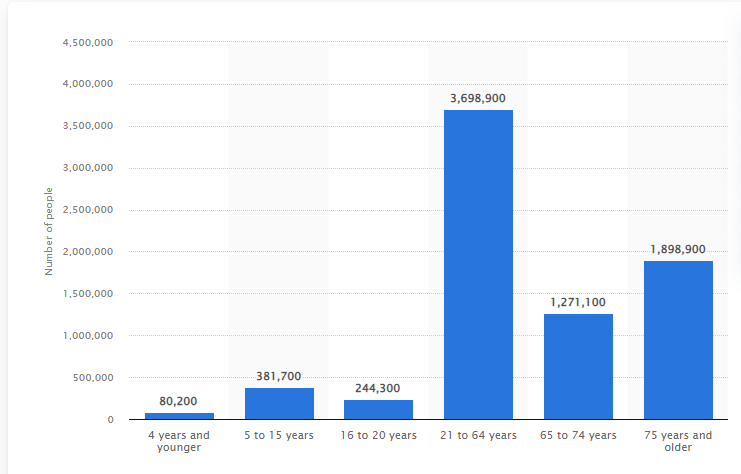
Task: Click the 2,500,000 y-axis tick label
Action: click(88, 209)
